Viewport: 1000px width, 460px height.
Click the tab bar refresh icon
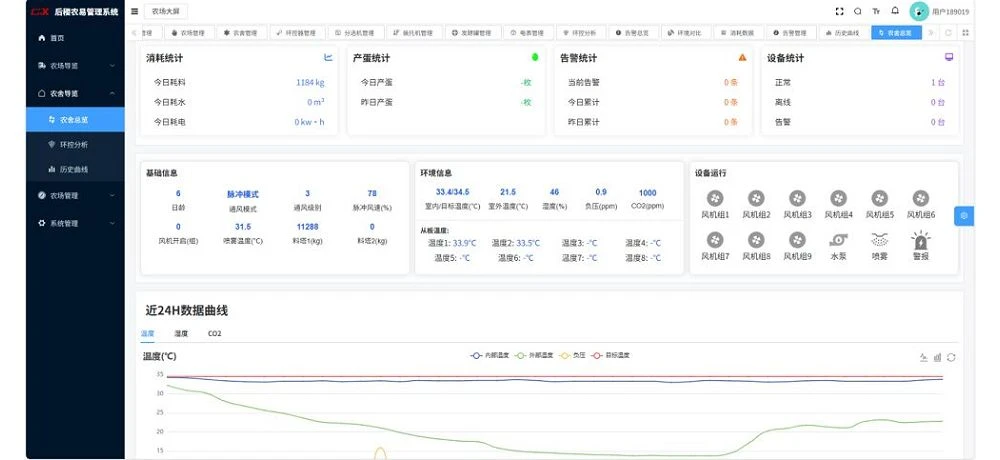point(948,33)
